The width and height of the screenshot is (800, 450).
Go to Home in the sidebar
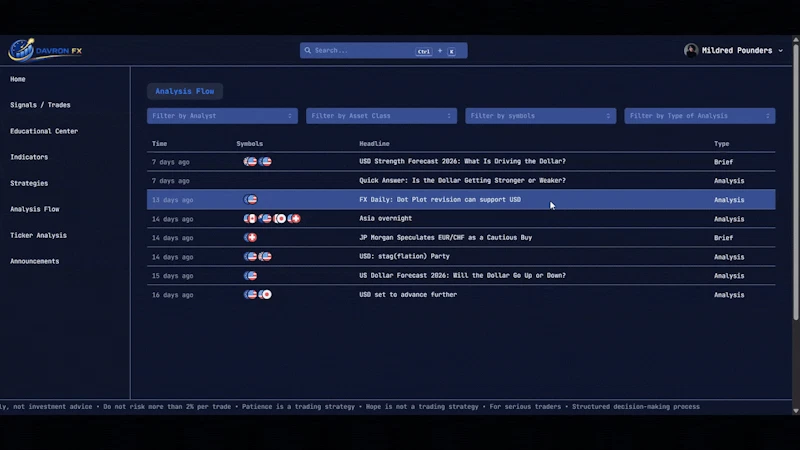pos(18,79)
